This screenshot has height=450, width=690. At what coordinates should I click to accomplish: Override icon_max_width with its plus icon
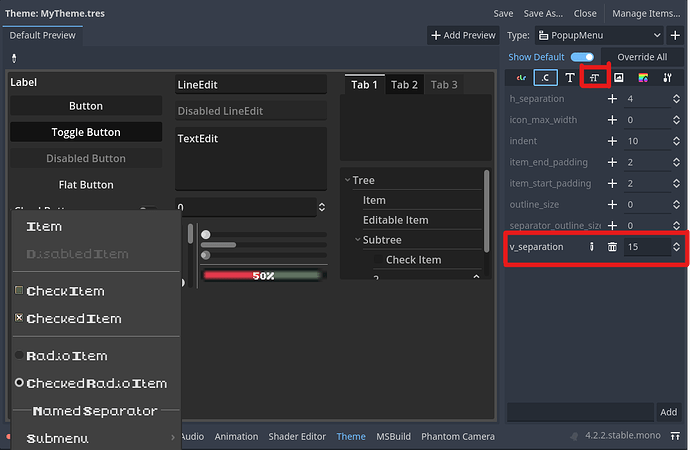612,120
